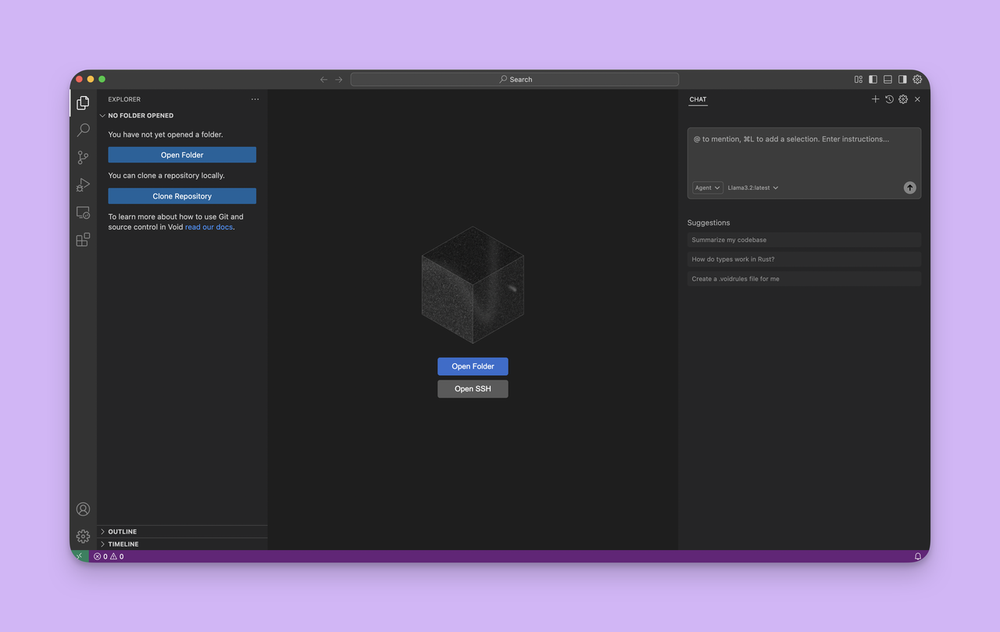
Task: Open chat history clock icon
Action: point(889,99)
